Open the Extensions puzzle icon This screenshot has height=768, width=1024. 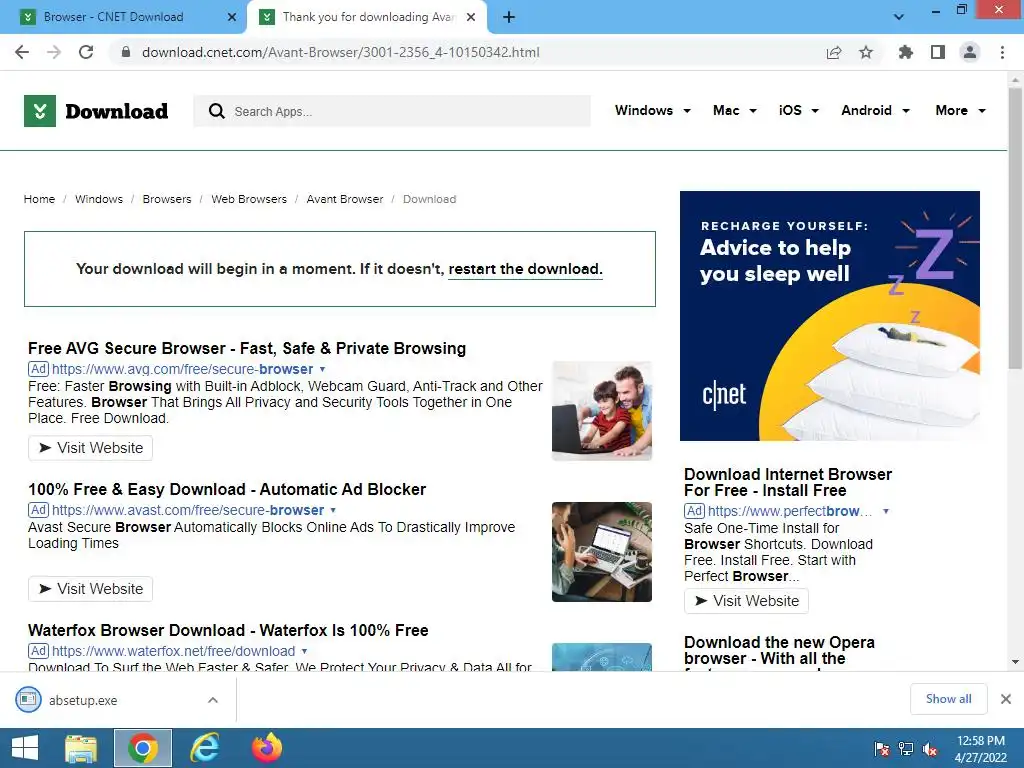pos(905,52)
